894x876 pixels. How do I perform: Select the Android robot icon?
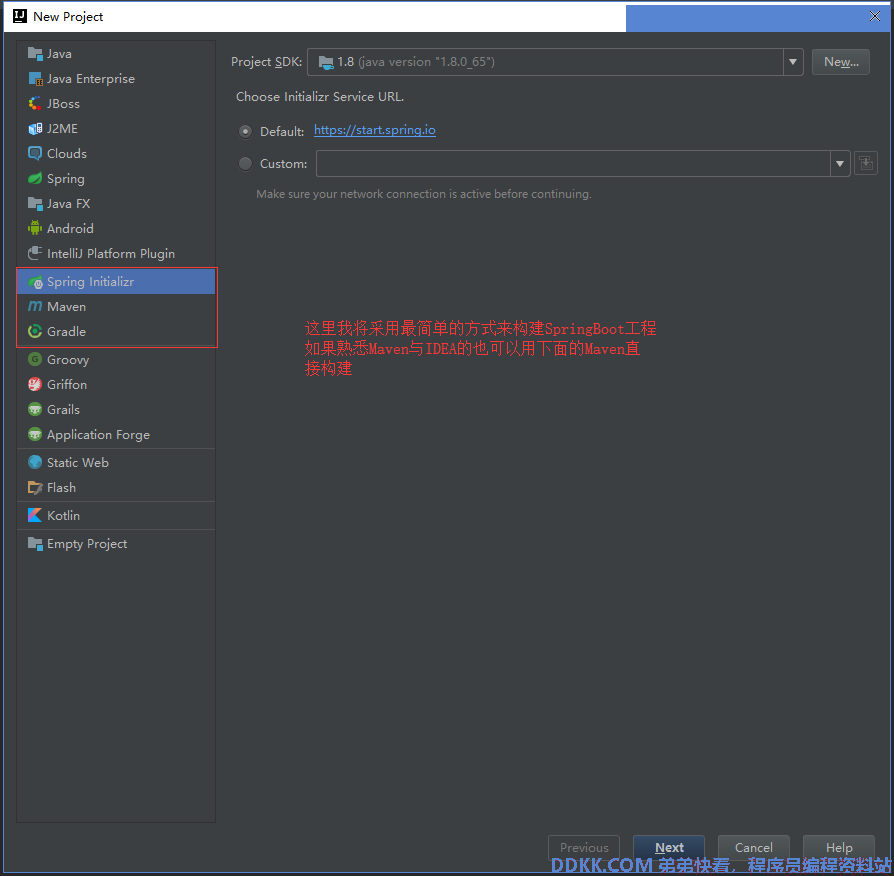[x=35, y=229]
